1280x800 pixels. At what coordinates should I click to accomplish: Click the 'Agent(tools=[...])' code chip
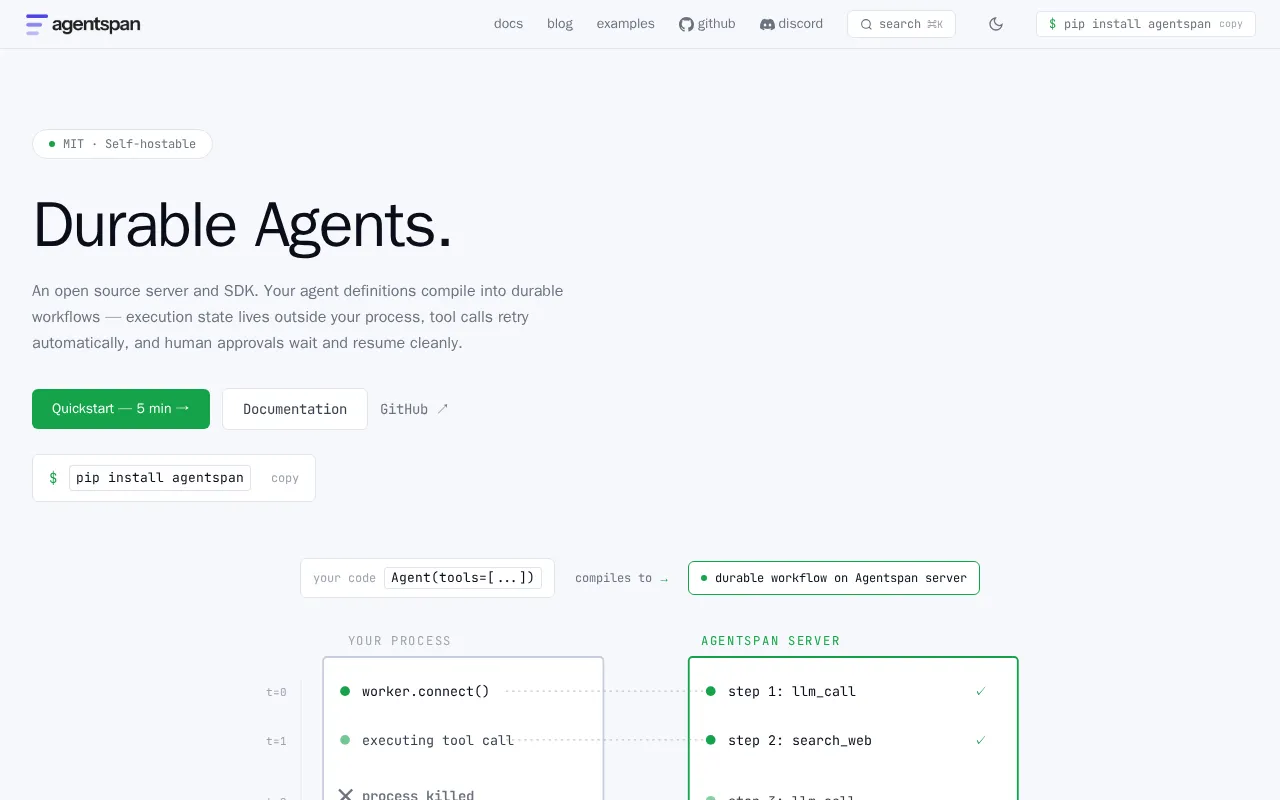463,578
